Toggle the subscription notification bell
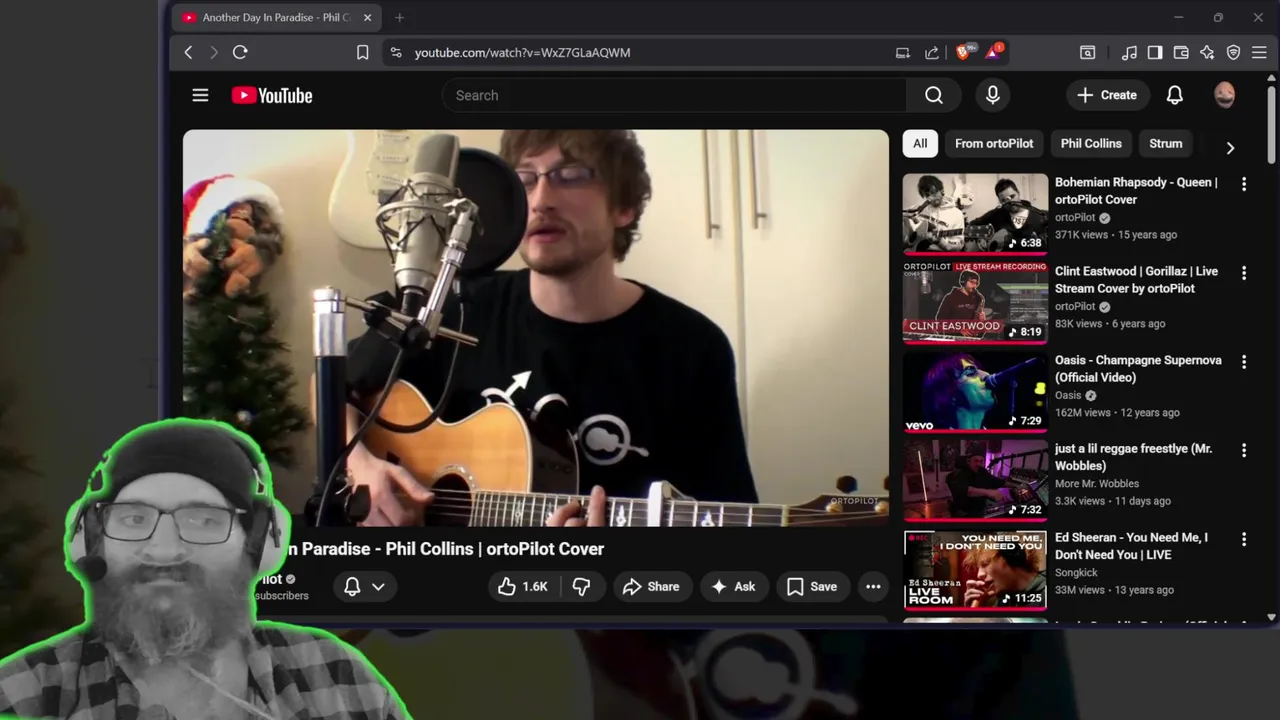 pyautogui.click(x=352, y=587)
